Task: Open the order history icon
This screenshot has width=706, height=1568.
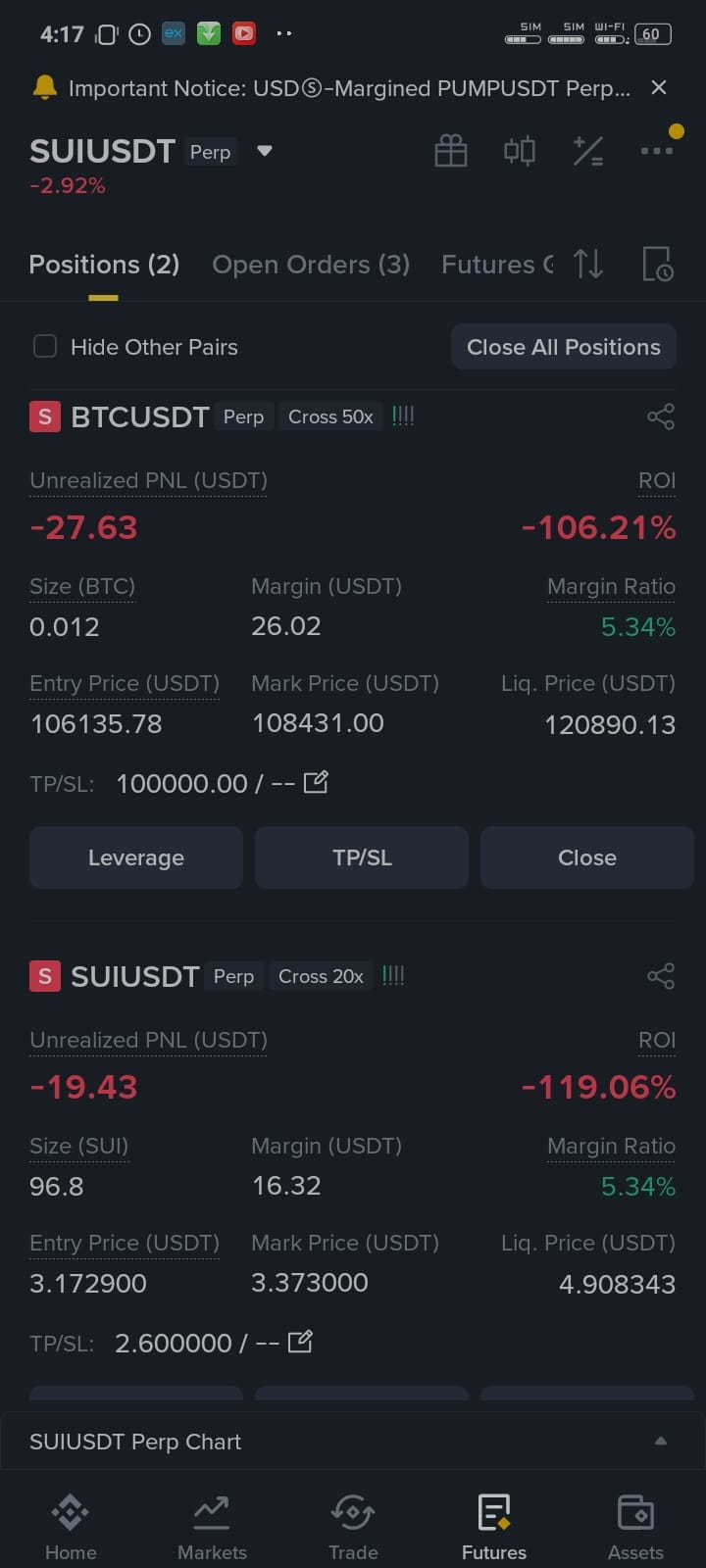Action: click(x=658, y=264)
